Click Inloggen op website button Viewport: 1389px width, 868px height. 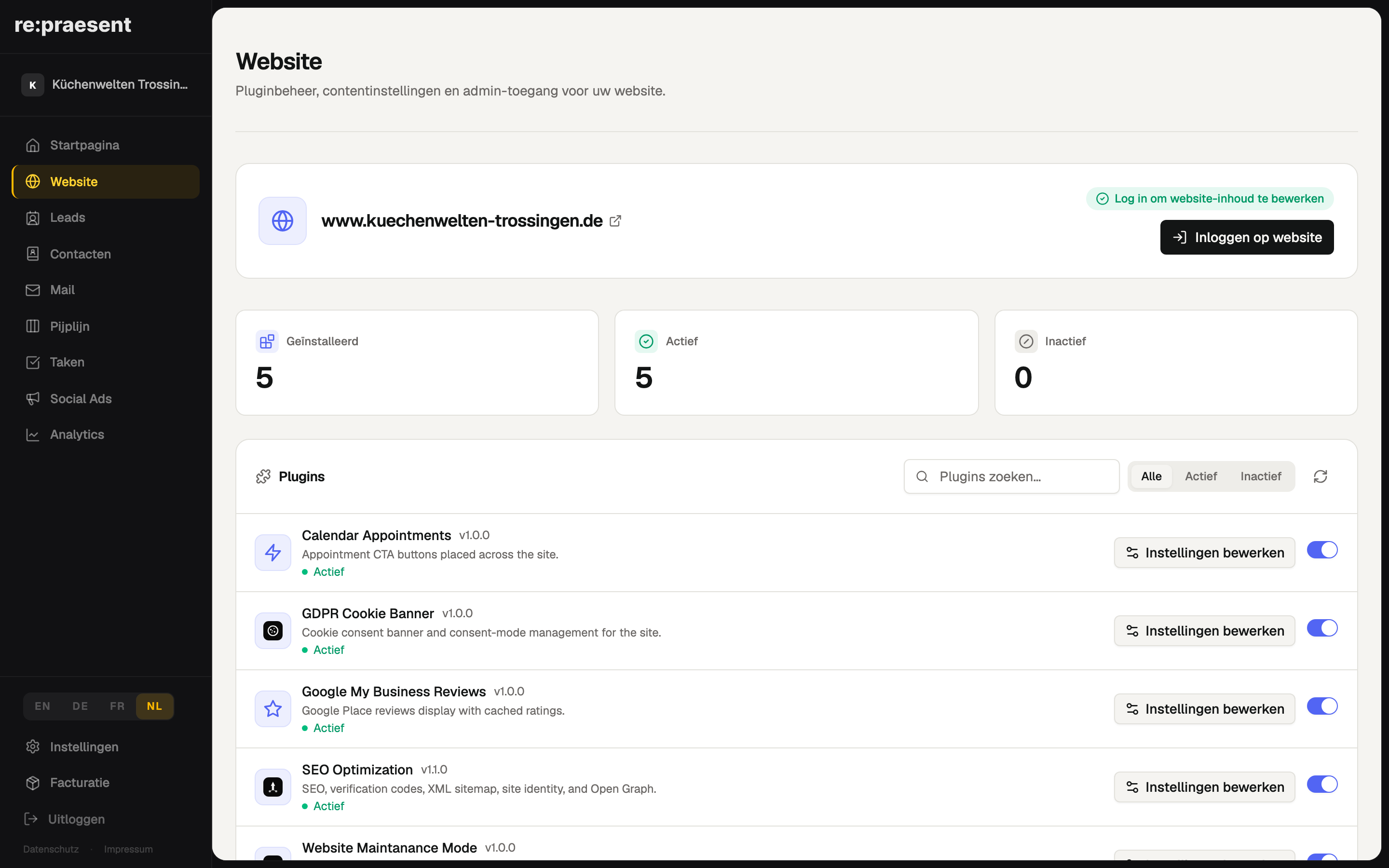[1247, 237]
